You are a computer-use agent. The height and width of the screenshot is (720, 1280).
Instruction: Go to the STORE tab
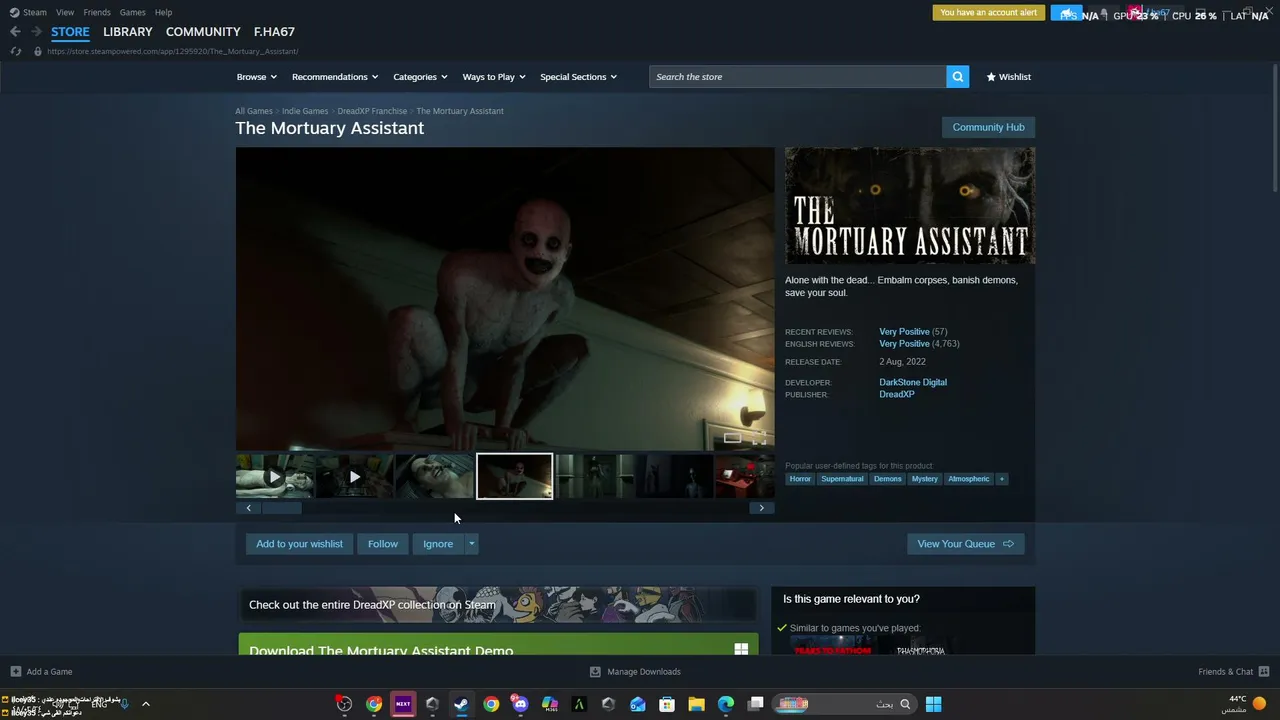[x=70, y=32]
